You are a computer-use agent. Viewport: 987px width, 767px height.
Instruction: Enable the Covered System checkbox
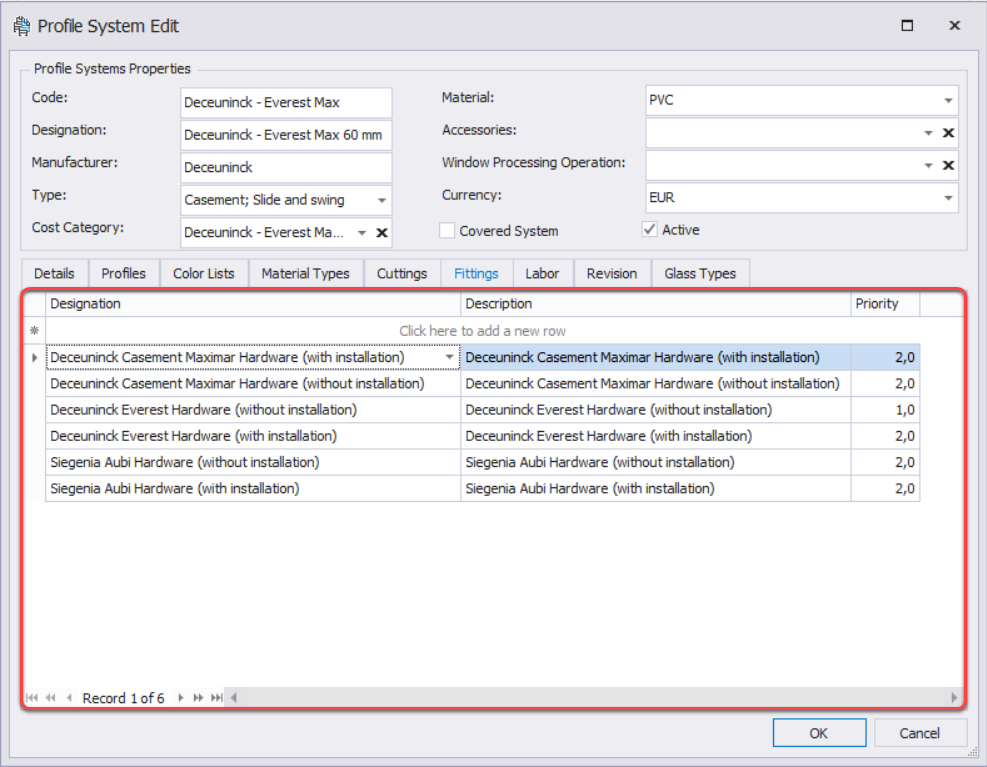tap(447, 231)
